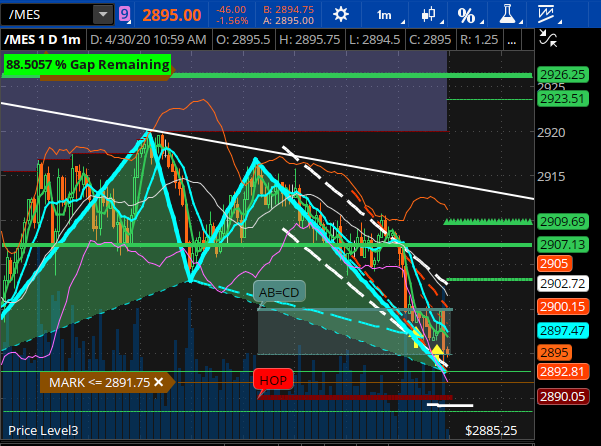
Task: Open the studies flask icon
Action: pos(507,15)
